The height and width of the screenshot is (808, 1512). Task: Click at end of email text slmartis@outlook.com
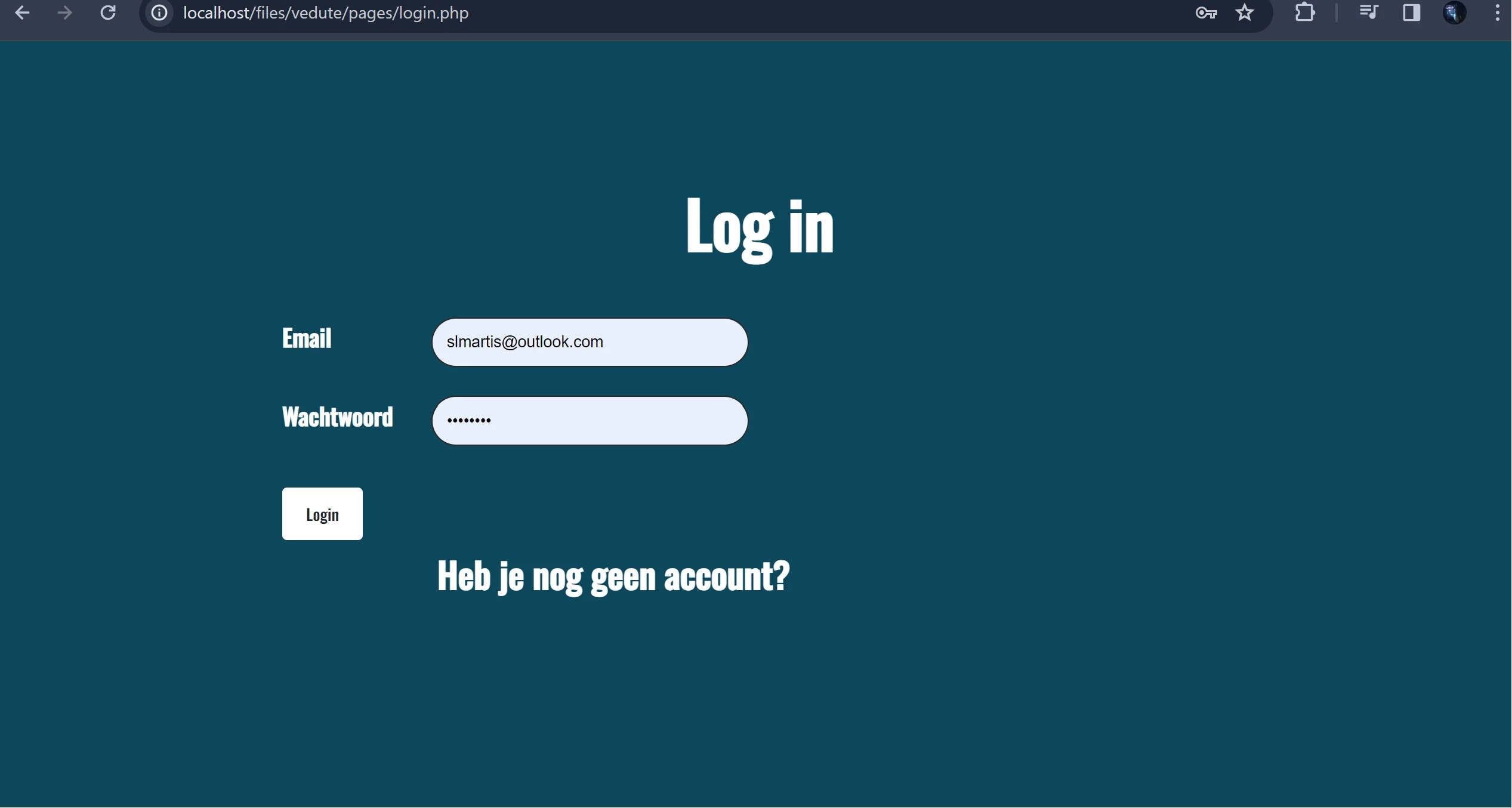pyautogui.click(x=604, y=342)
